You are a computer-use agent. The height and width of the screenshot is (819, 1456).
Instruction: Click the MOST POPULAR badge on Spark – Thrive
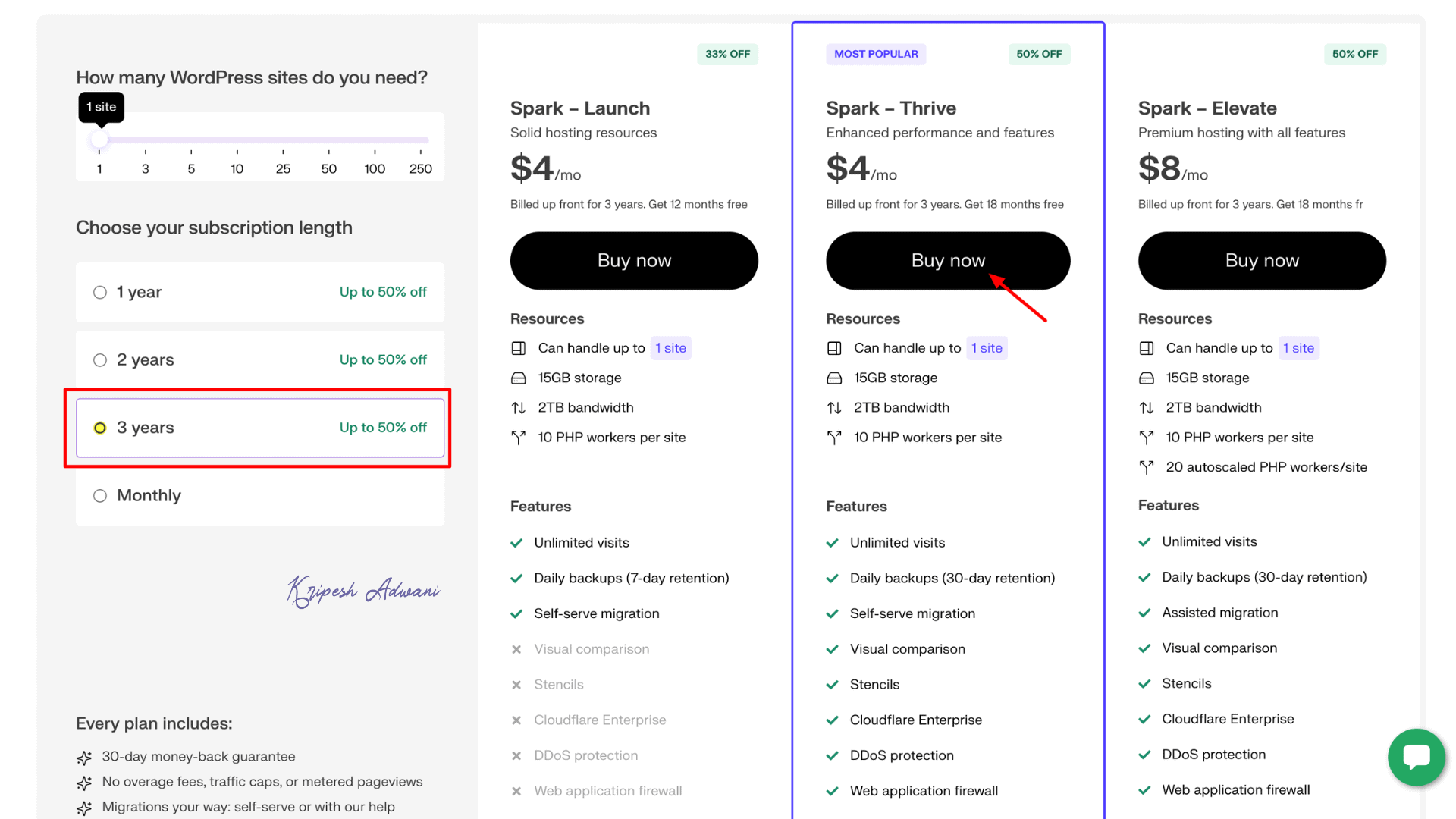tap(876, 54)
